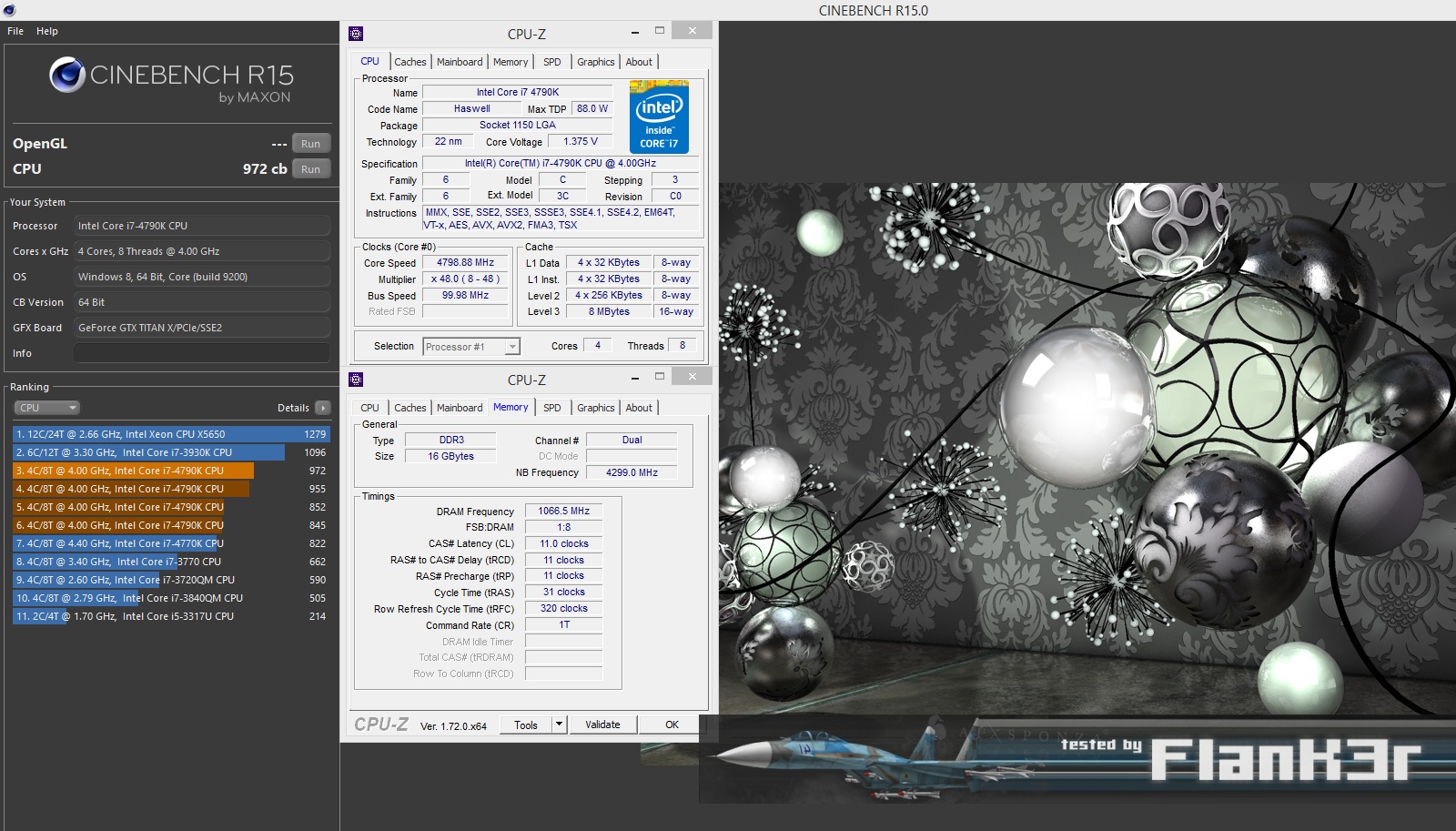Open the Processor #1 selection dropdown

[x=471, y=347]
